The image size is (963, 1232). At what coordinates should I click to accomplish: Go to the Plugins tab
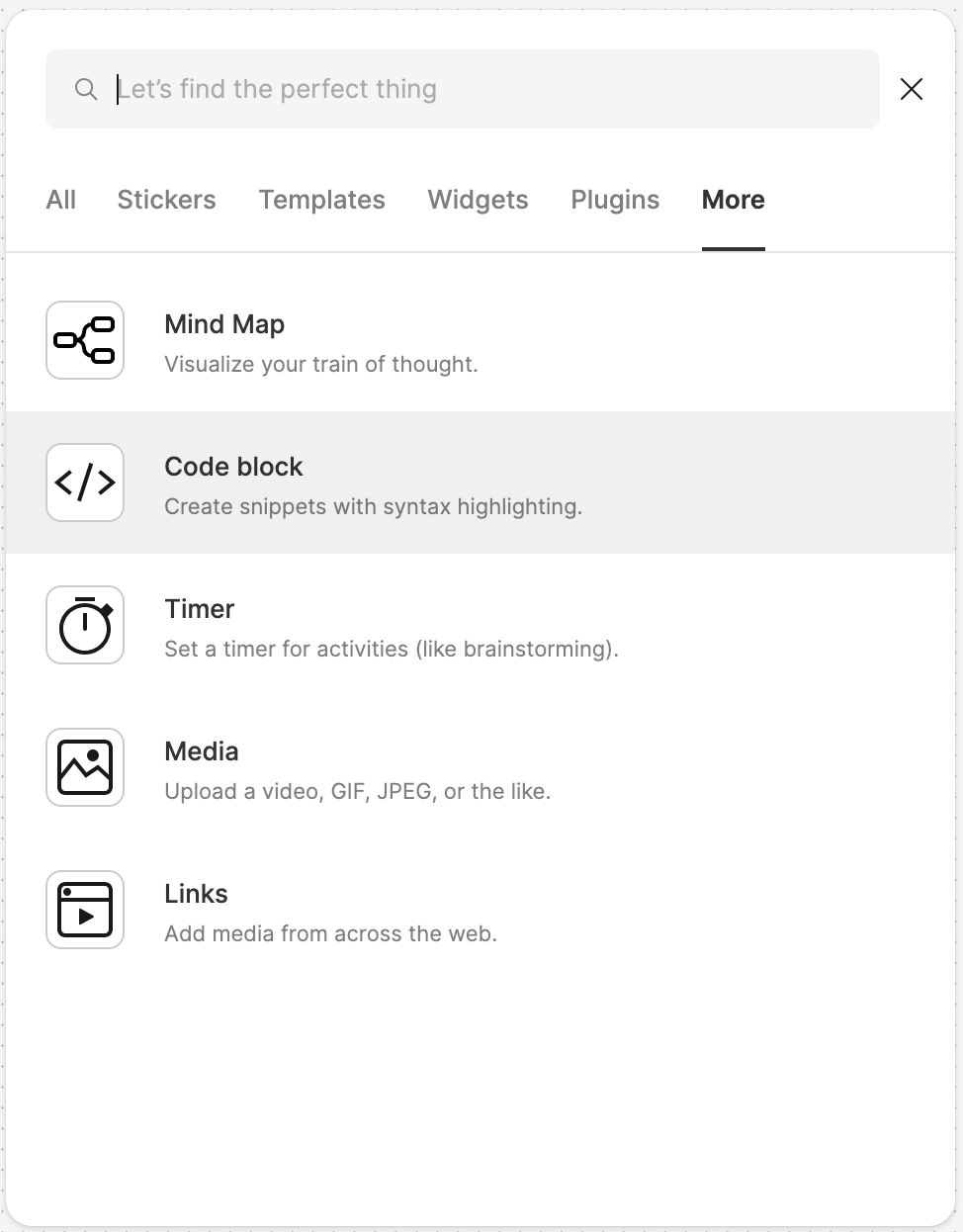point(615,200)
